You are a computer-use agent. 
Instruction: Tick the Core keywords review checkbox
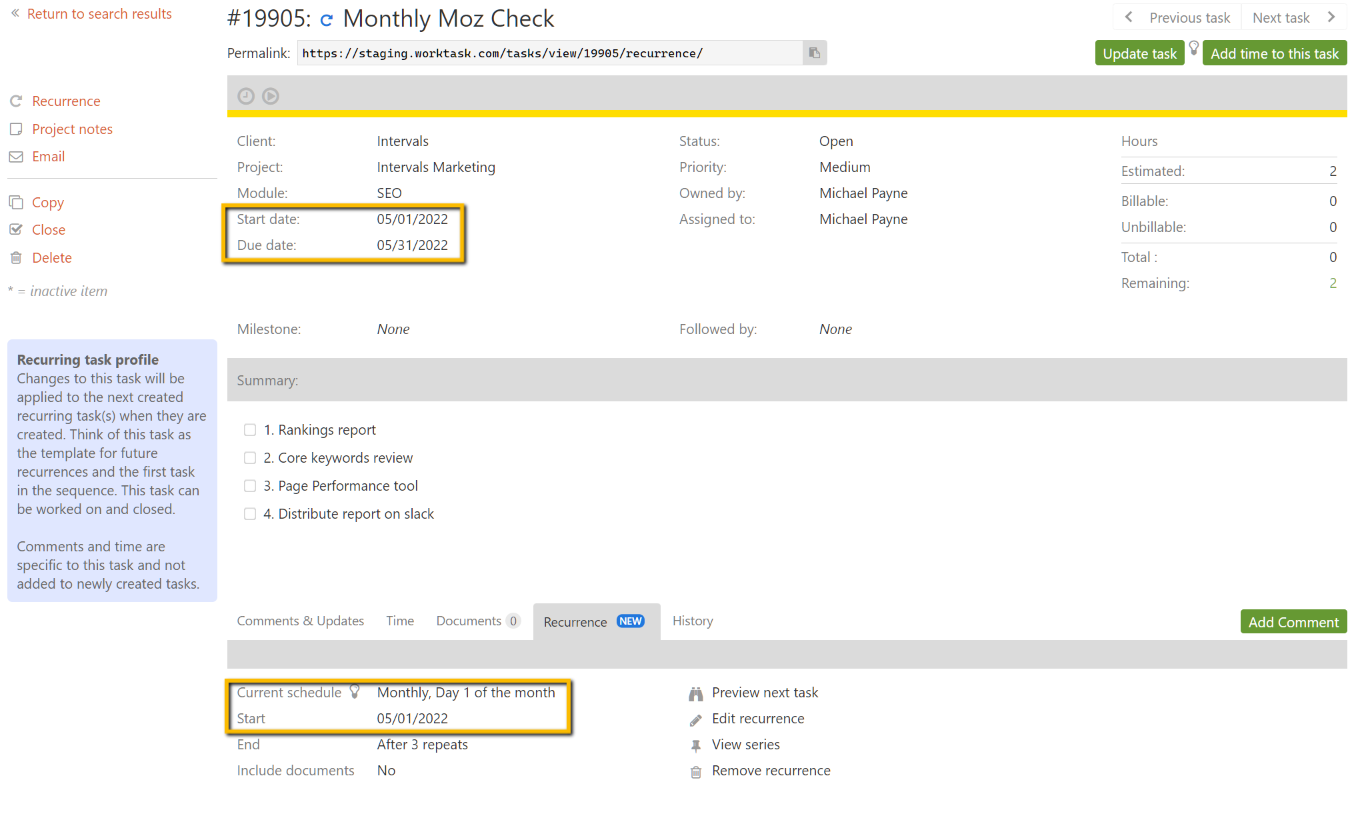coord(250,458)
